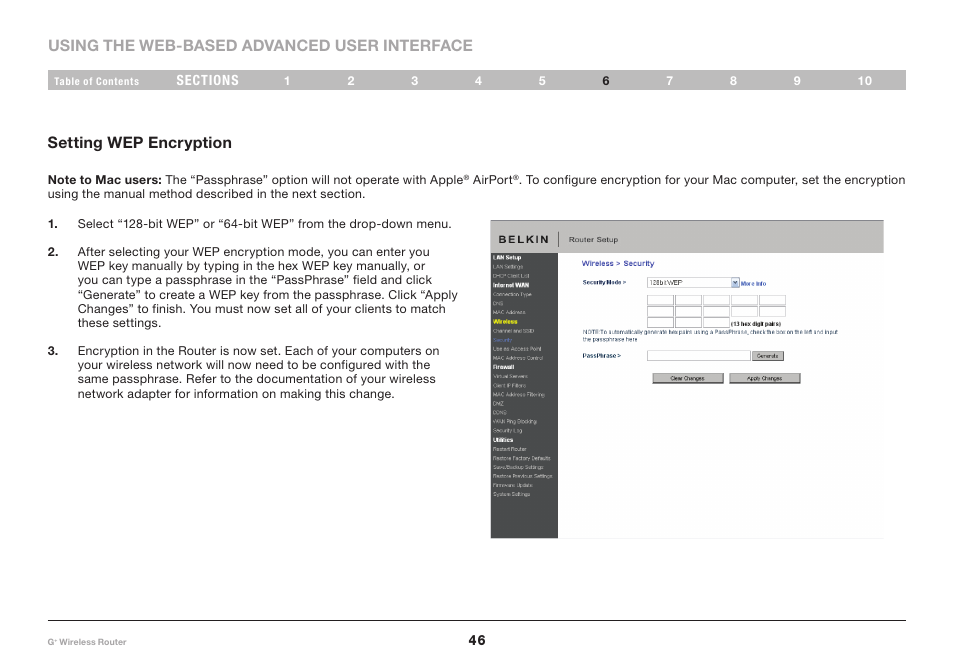This screenshot has width=954, height=668.
Task: Open the More Info link
Action: coord(753,284)
